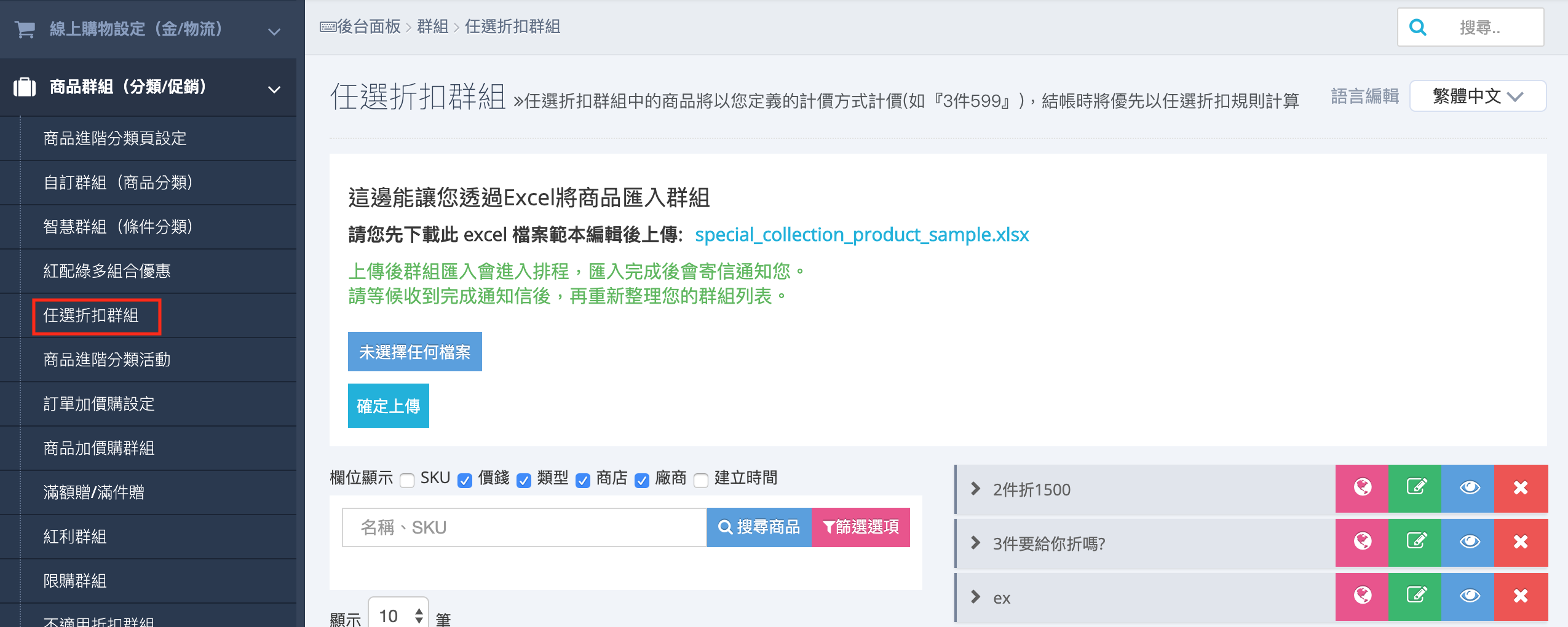Click globe icon for 2件折1500 row
Viewport: 1568px width, 627px height.
click(1362, 489)
